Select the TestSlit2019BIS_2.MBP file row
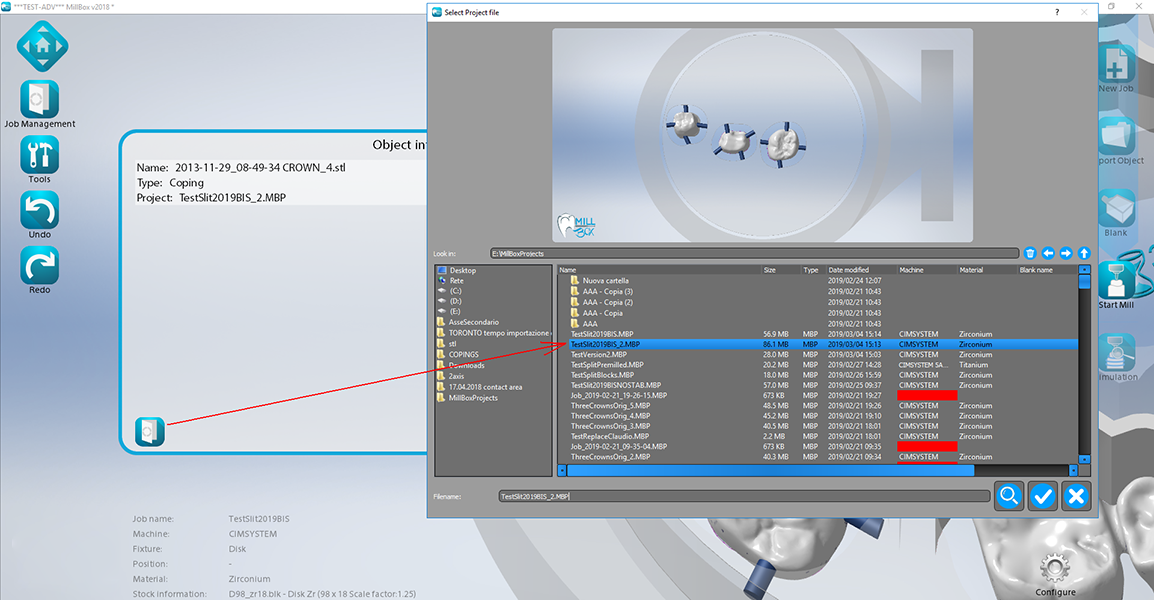 point(817,344)
